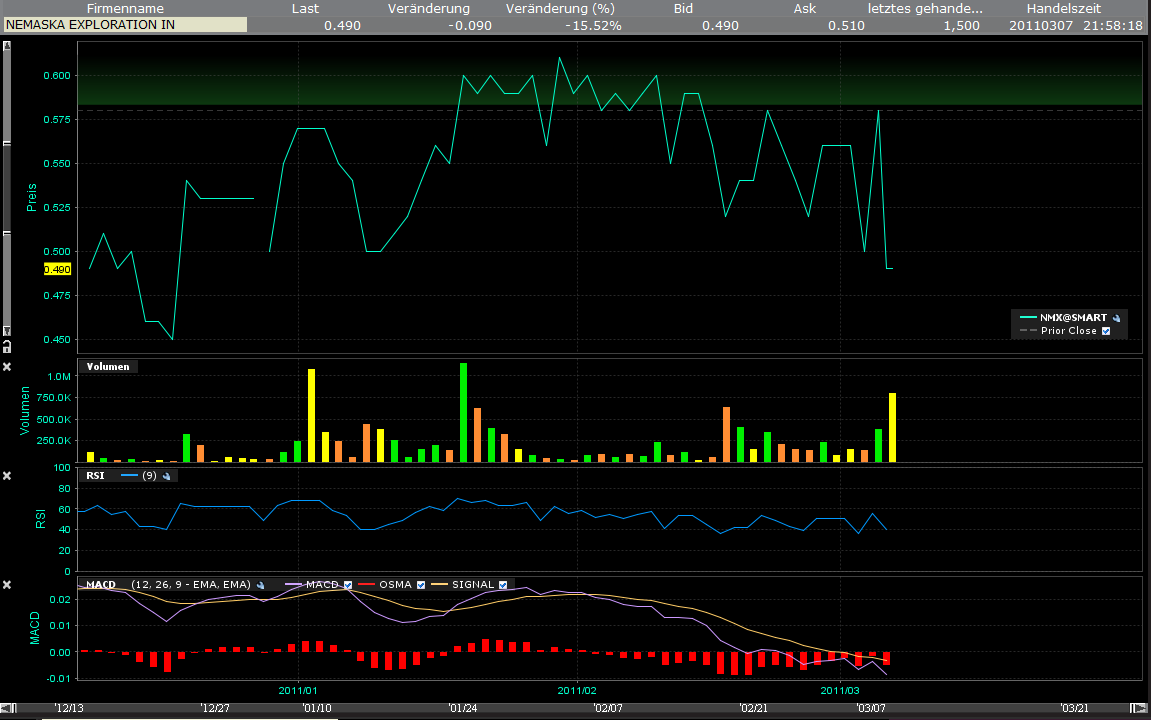Click the vertical price zoom slider handle
1151x720 pixels.
tap(7, 190)
